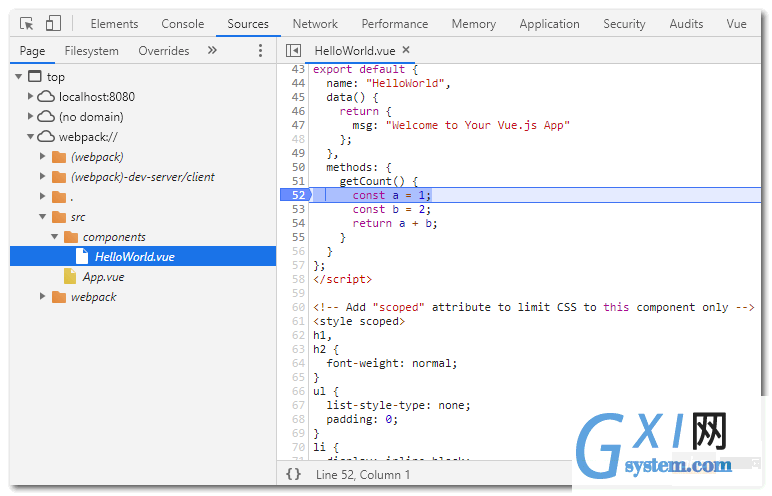The width and height of the screenshot is (772, 496).
Task: Set breakpoint on line number 54
Action: (x=298, y=223)
